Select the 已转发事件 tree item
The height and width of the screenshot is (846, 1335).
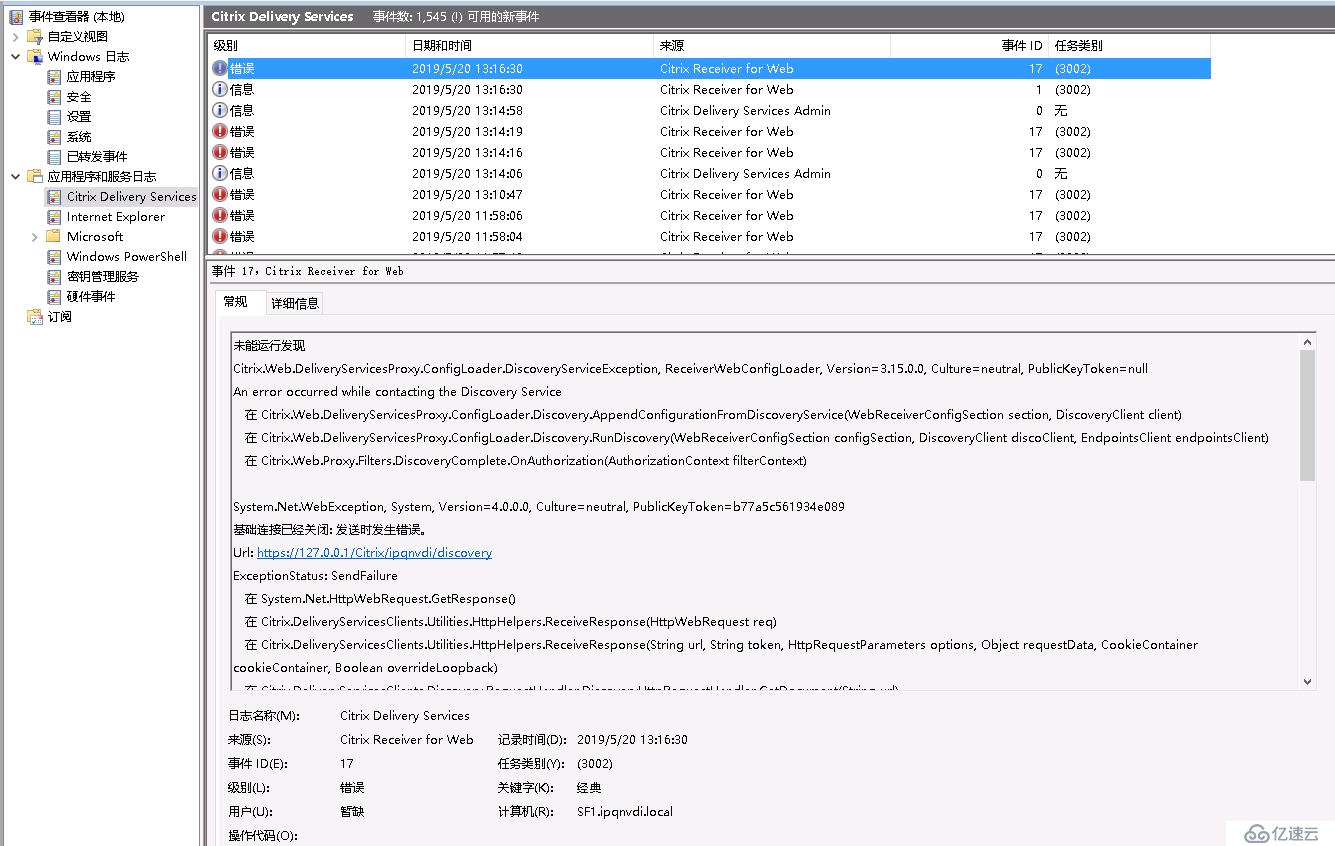pyautogui.click(x=97, y=157)
